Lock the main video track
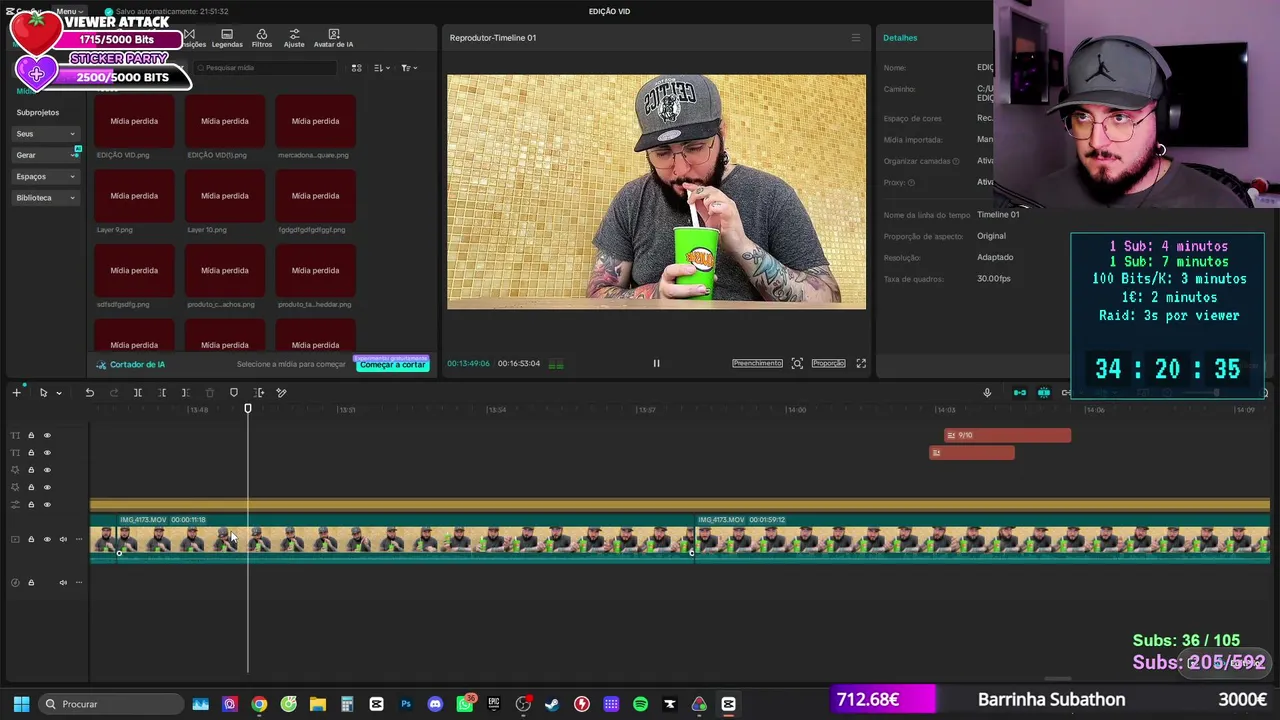This screenshot has height=720, width=1280. 31,540
